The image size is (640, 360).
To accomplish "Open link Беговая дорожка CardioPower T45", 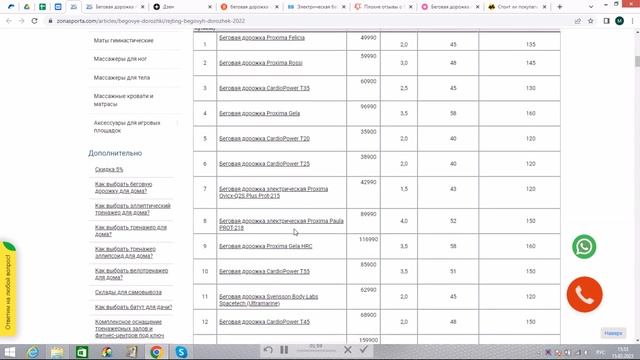I will [264, 322].
